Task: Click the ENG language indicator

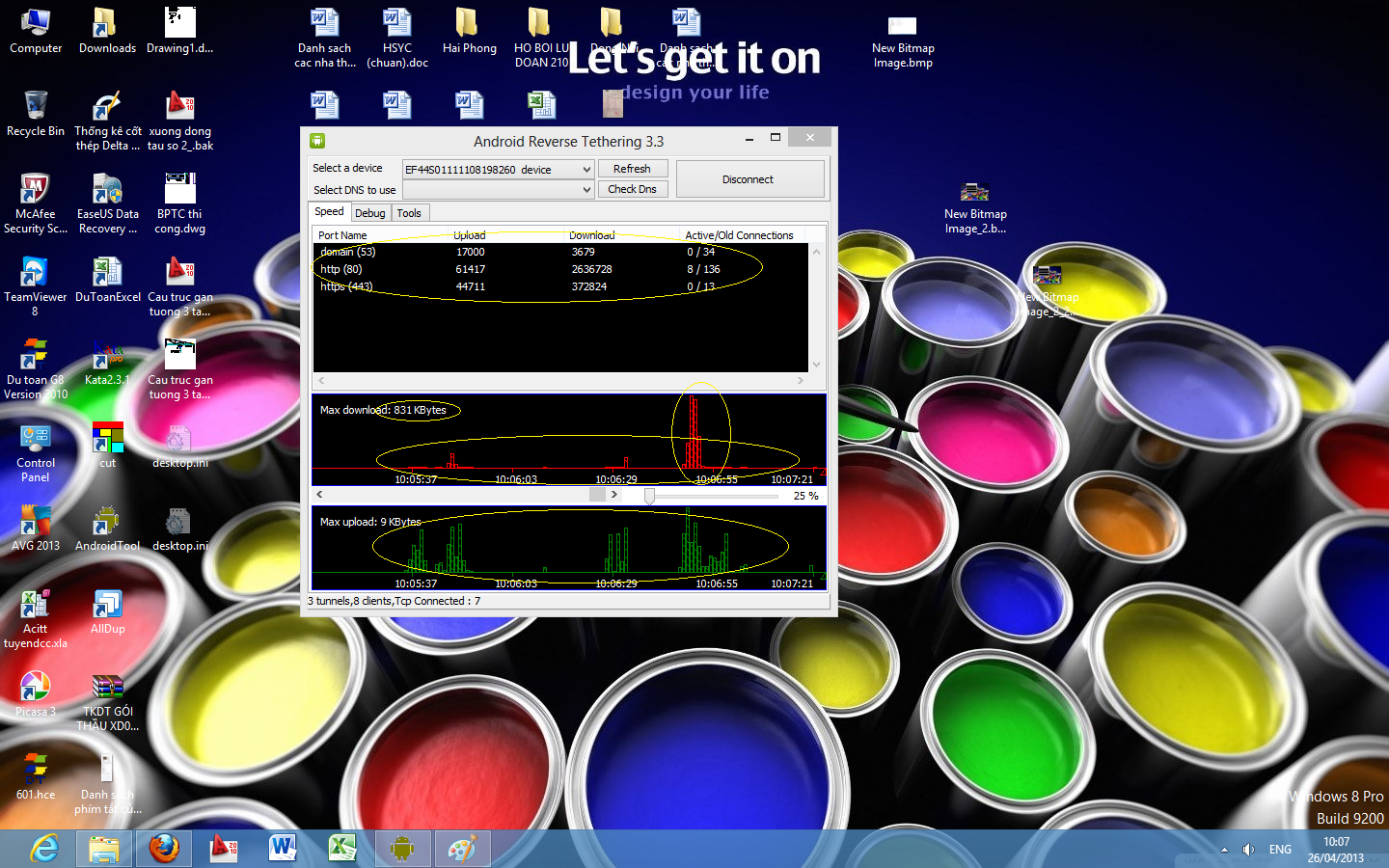Action: tap(1280, 850)
